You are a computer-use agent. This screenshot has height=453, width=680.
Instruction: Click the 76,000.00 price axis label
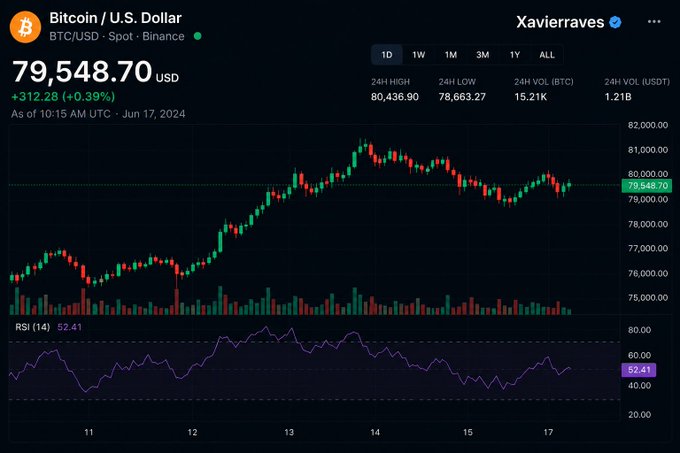(x=648, y=273)
